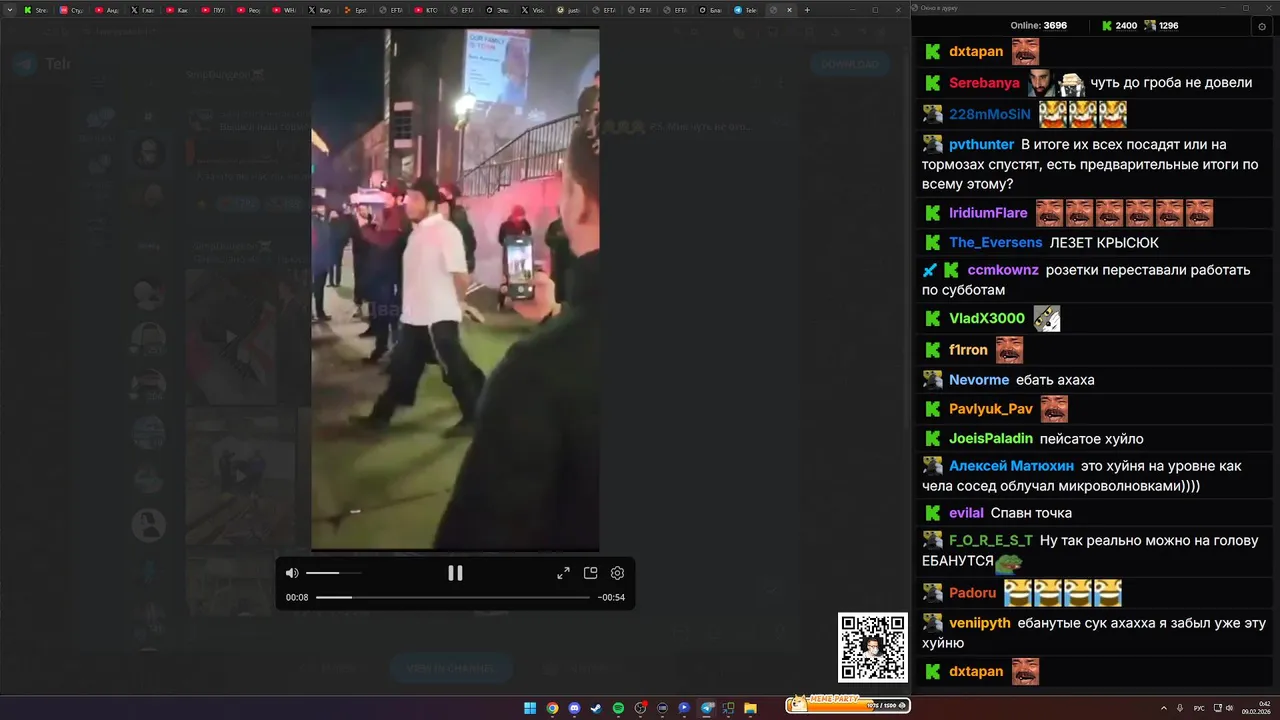
Task: Enter fullscreen mode in video player
Action: [x=563, y=573]
